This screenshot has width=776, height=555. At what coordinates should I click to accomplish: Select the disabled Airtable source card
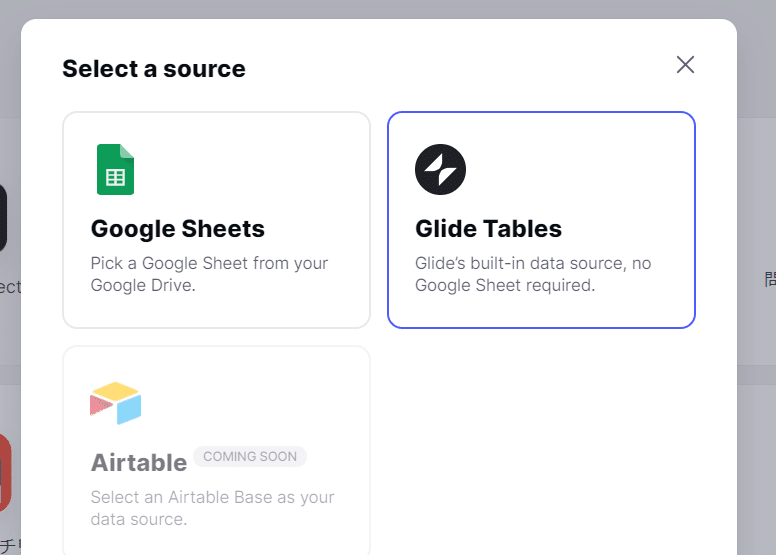click(x=216, y=451)
